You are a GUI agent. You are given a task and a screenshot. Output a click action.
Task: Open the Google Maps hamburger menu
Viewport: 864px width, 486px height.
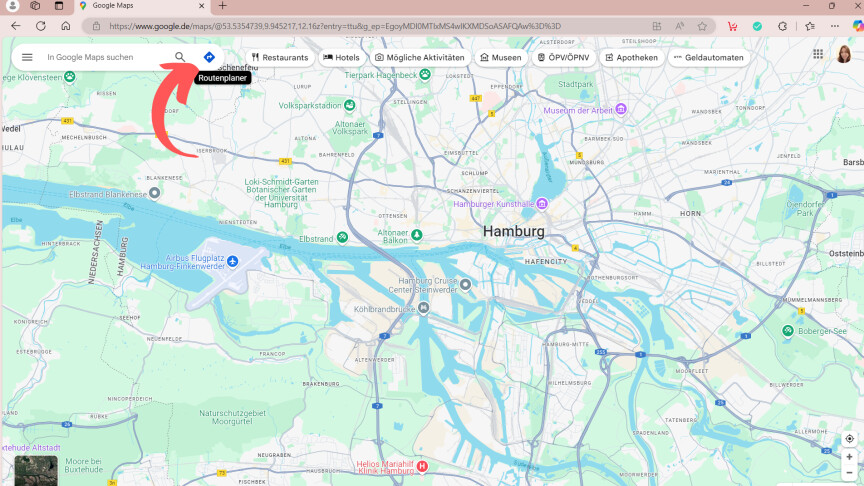tap(27, 57)
